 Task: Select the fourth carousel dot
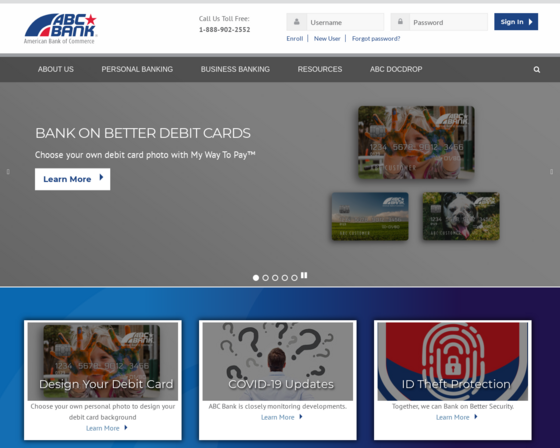[x=285, y=278]
